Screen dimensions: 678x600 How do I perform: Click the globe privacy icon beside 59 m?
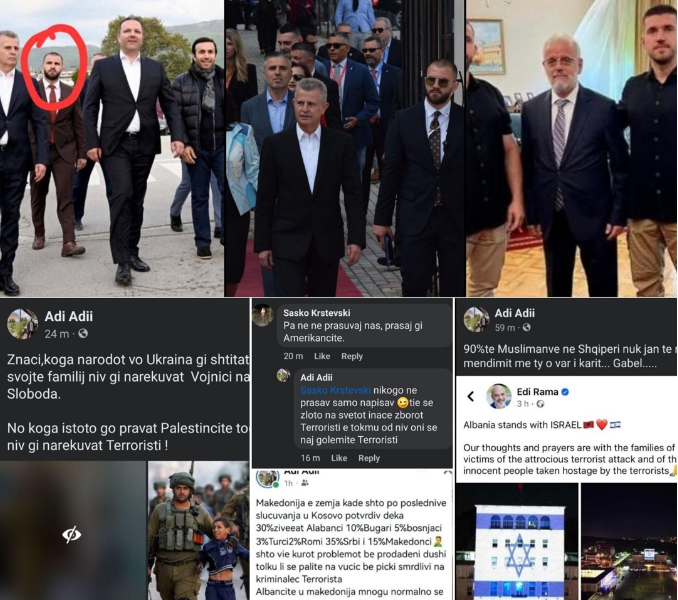pyautogui.click(x=526, y=328)
